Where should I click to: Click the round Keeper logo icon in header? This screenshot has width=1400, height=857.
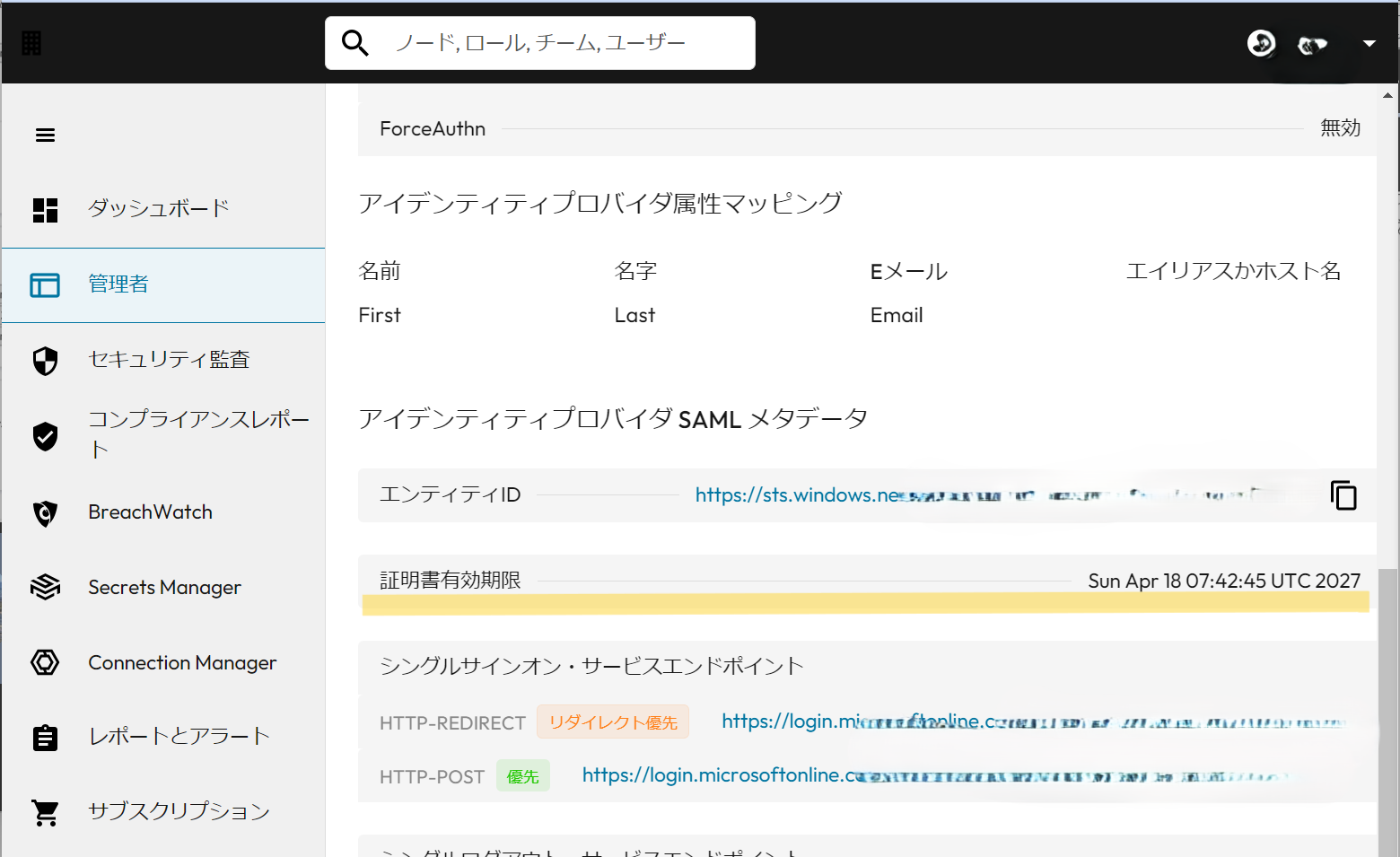tap(1261, 42)
